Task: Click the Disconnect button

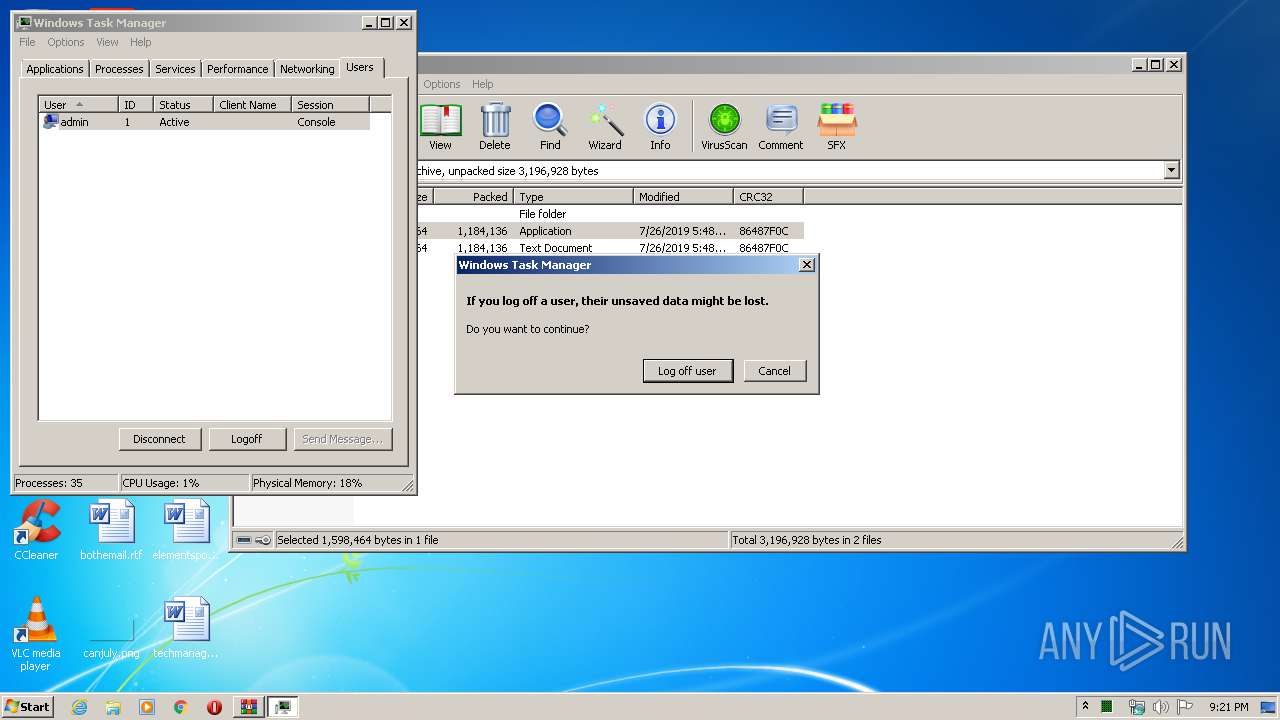Action: tap(159, 439)
